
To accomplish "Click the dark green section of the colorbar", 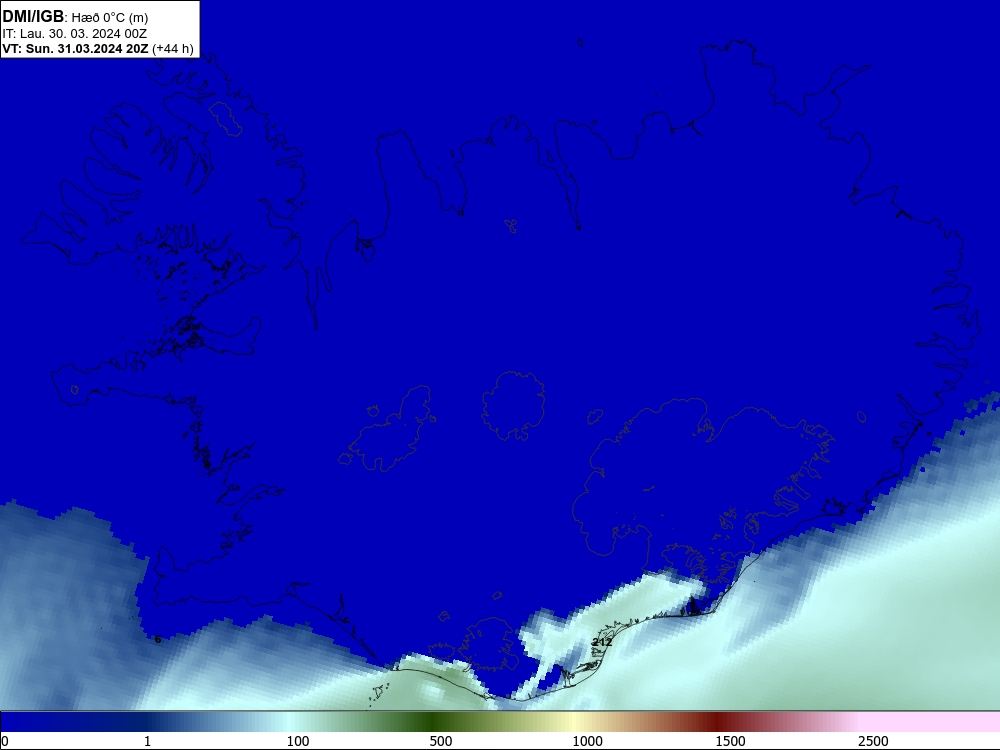I will 434,722.
